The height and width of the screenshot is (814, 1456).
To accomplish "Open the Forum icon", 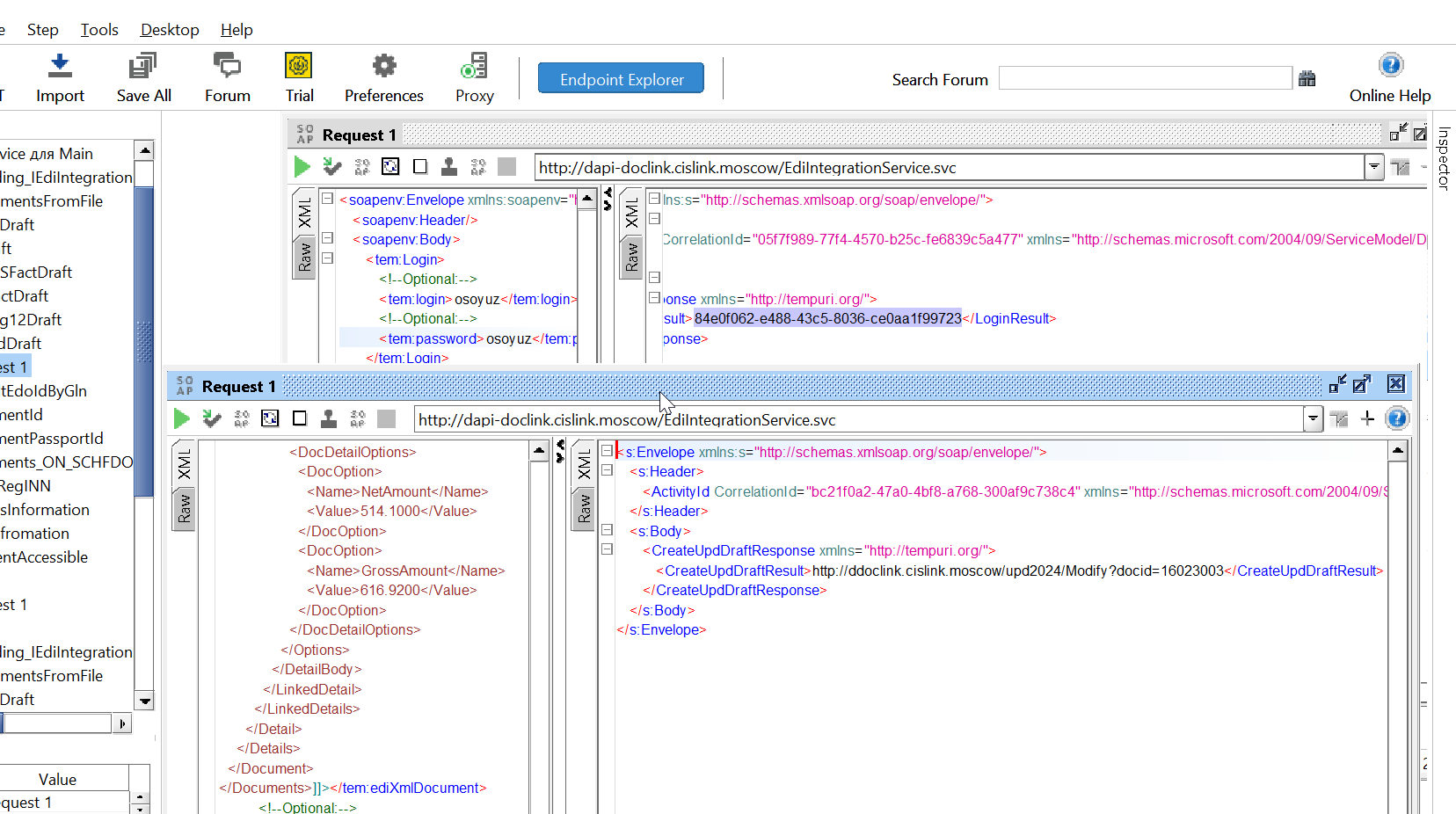I will (x=227, y=66).
